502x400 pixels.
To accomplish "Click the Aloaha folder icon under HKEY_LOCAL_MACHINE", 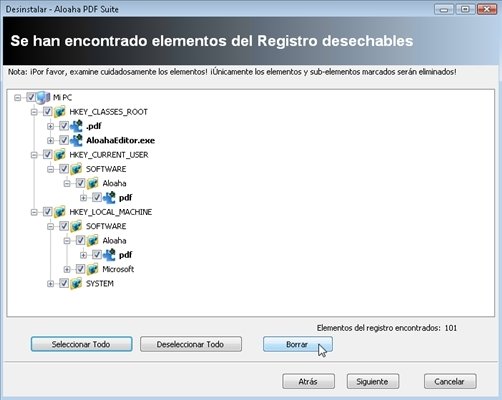I will (x=93, y=241).
